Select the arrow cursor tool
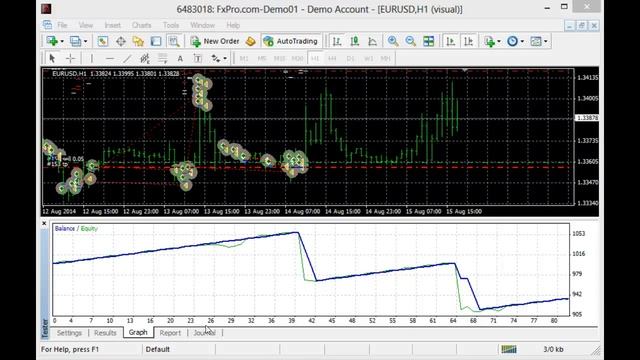The image size is (640, 360). pyautogui.click(x=52, y=58)
